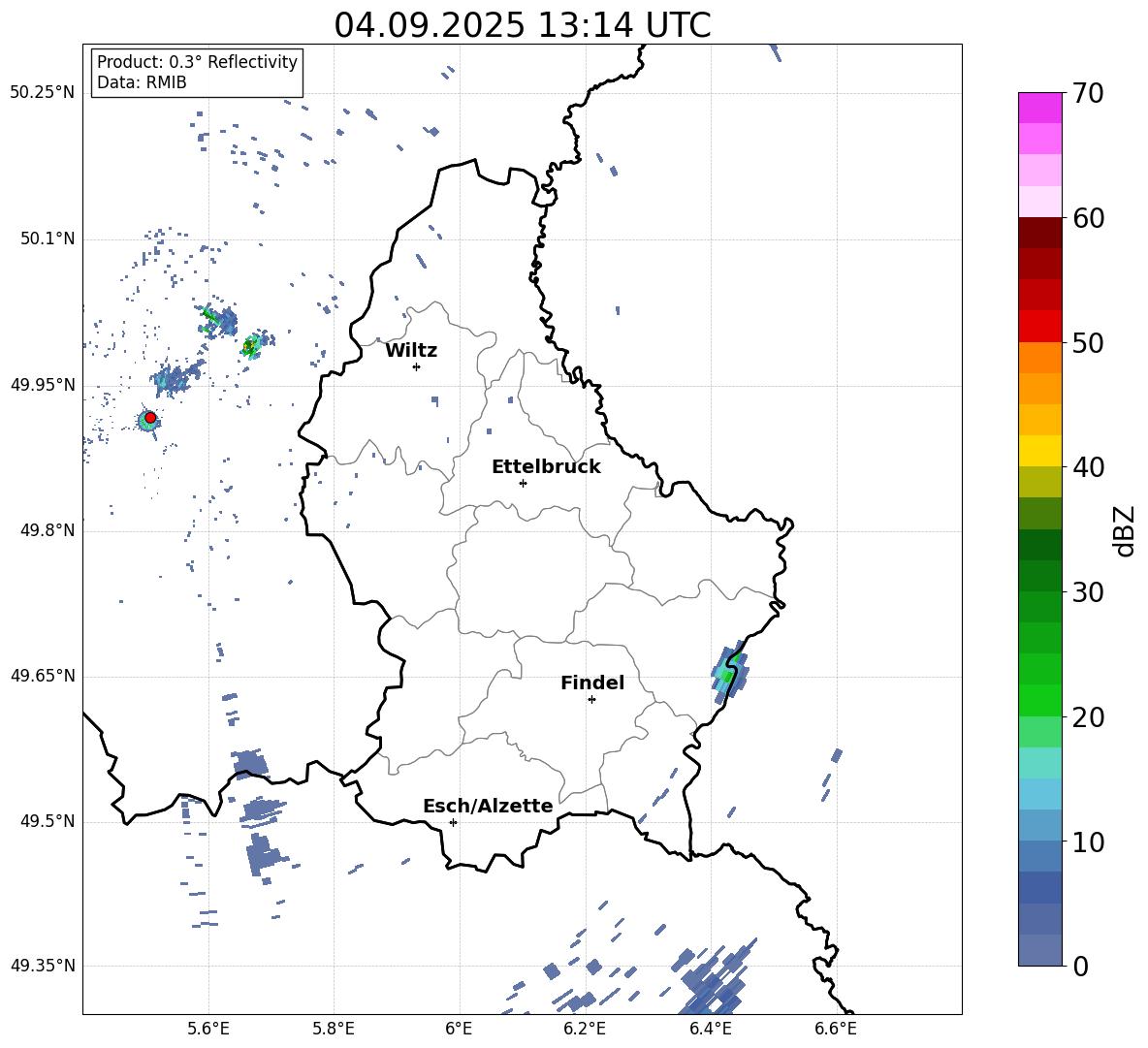This screenshot has width=1148, height=1048.
Task: Click the 30 tick on the colorbar
Action: [1088, 592]
